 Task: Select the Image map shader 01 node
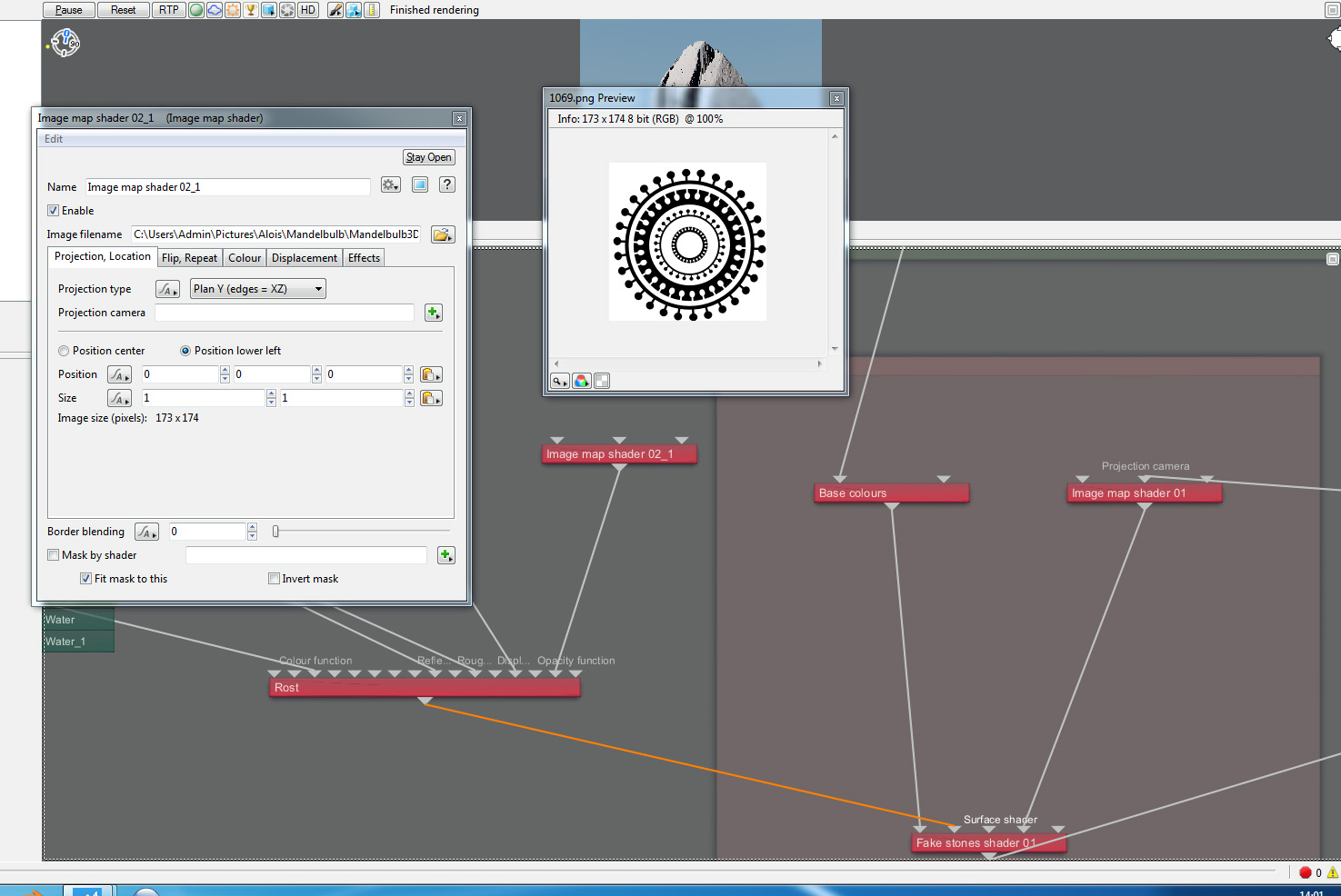(x=1145, y=493)
